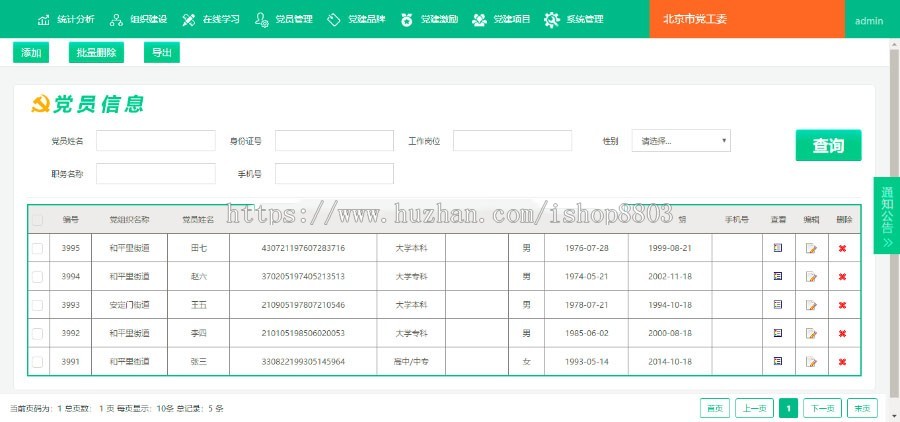The image size is (900, 422).
Task: Click ID number 430721197607283716 cell
Action: pos(303,248)
